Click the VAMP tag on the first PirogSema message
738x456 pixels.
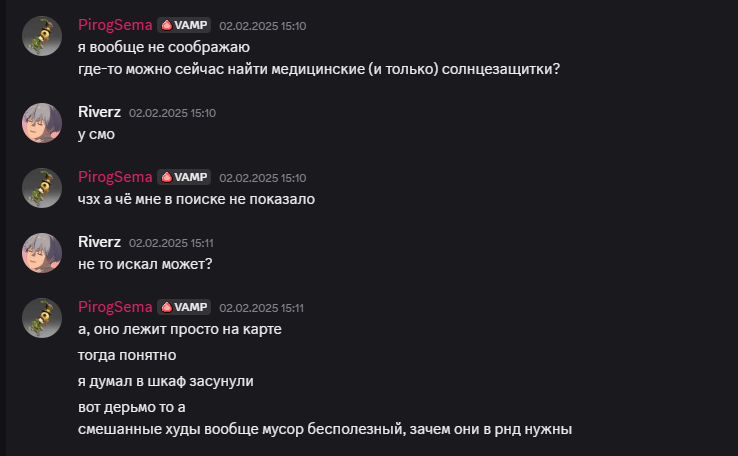tap(184, 25)
